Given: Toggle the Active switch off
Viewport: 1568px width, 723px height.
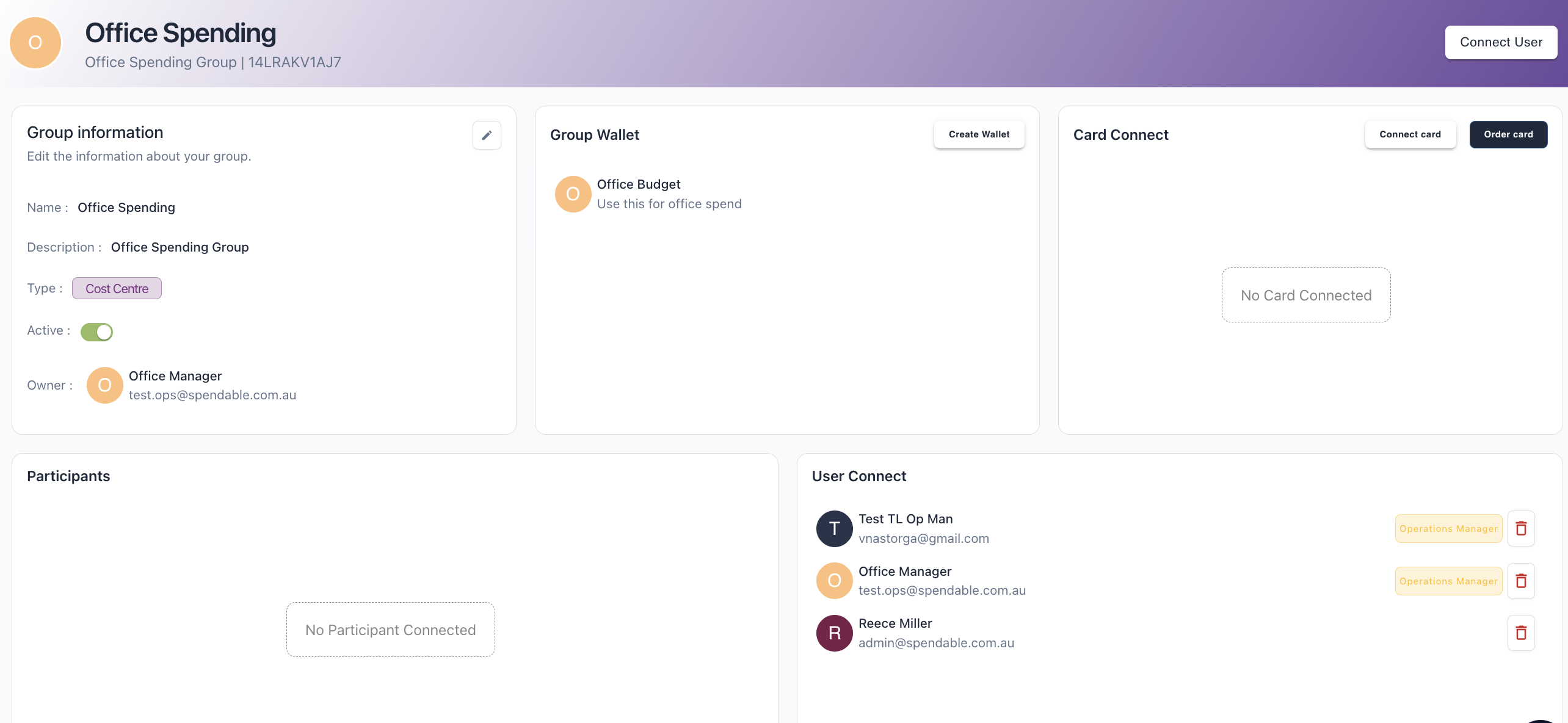Looking at the screenshot, I should [97, 332].
